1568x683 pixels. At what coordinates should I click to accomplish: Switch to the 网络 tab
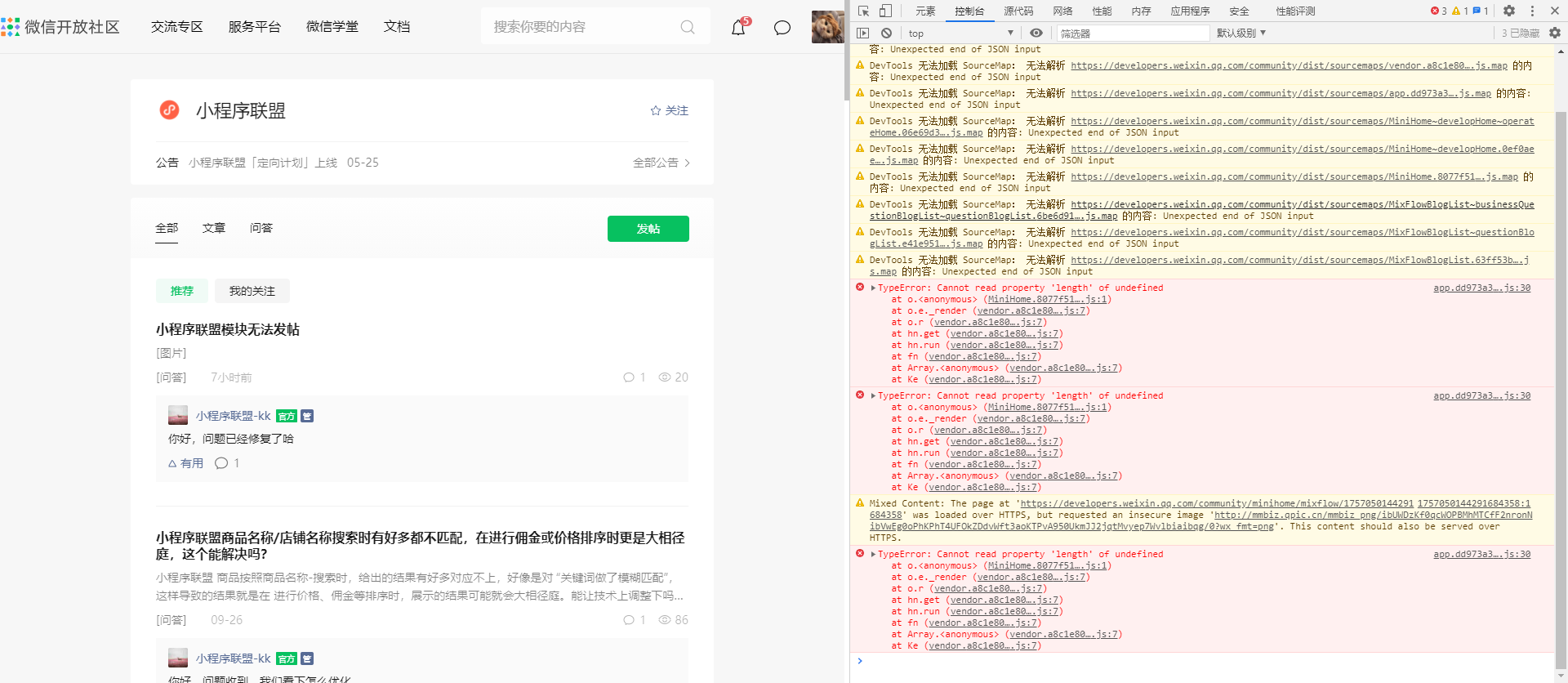(x=1062, y=11)
